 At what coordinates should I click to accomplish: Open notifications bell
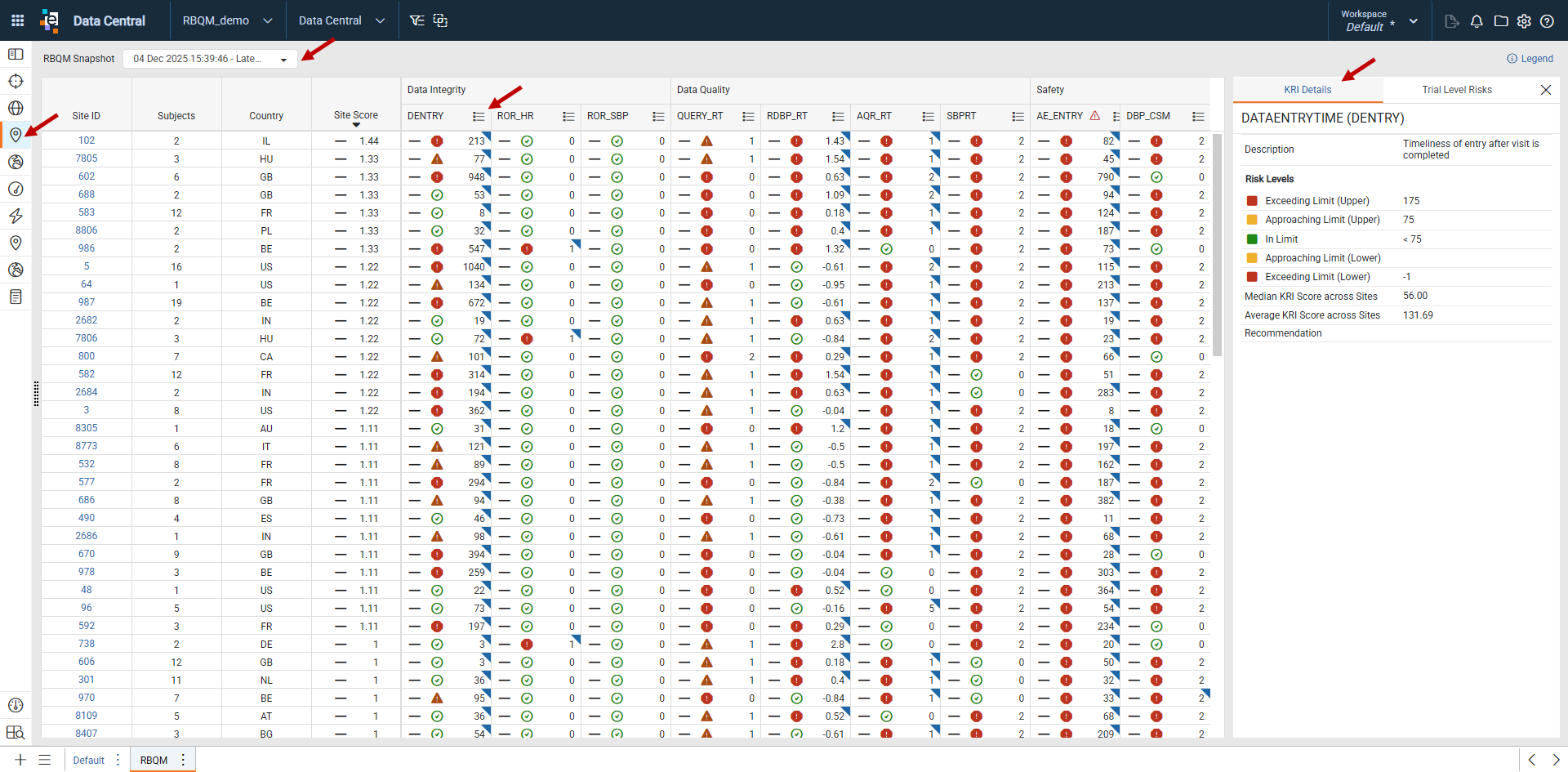[1477, 21]
